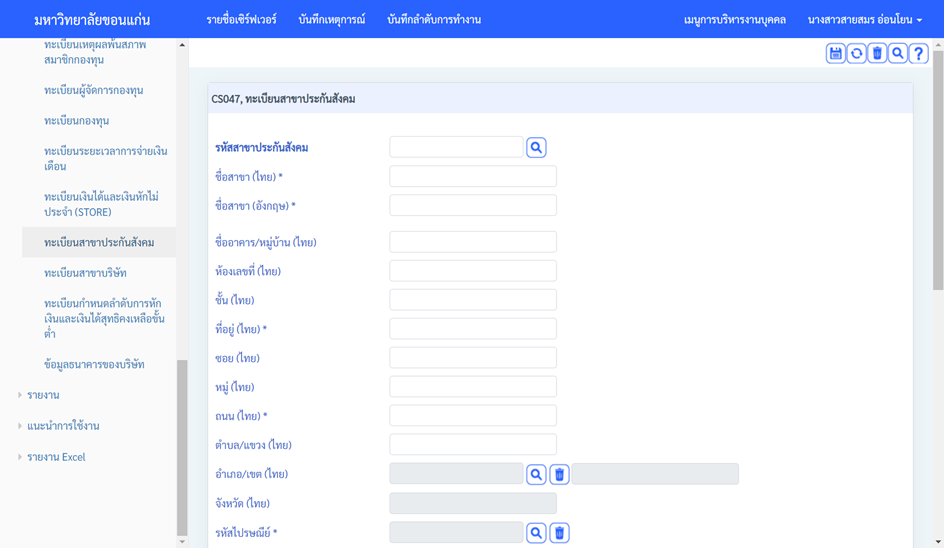Open รายชื่อเซิร์ฟเวอร์ in the top menu
The image size is (944, 548).
pyautogui.click(x=241, y=20)
